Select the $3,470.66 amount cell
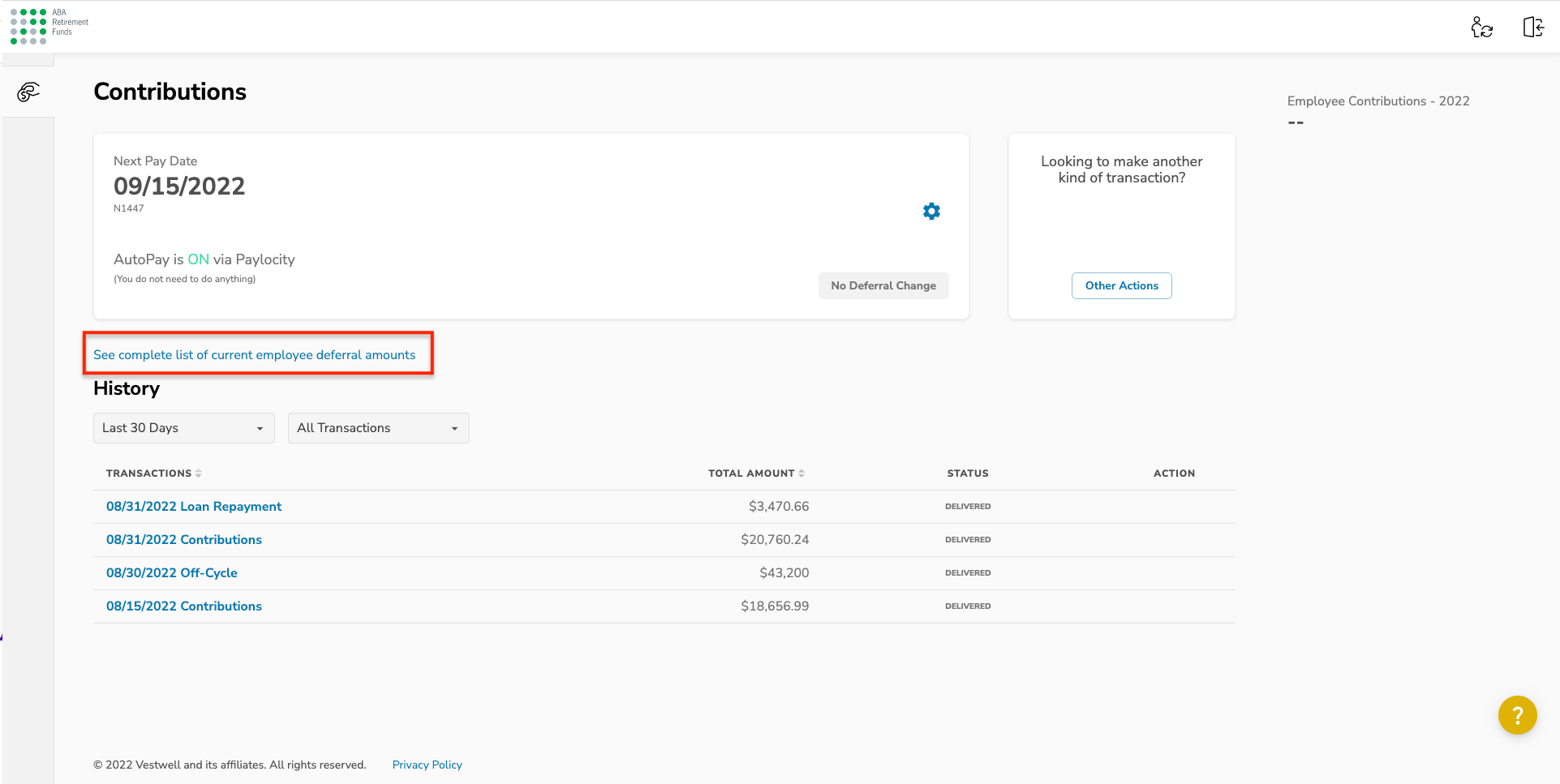Screen dimensions: 1560x784 (x=779, y=507)
